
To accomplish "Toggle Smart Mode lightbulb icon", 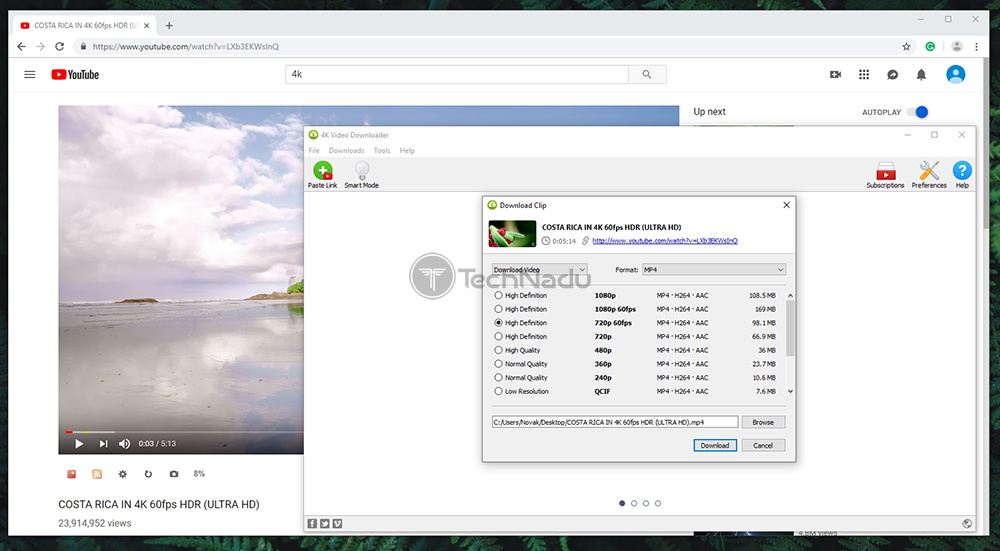I will point(362,171).
